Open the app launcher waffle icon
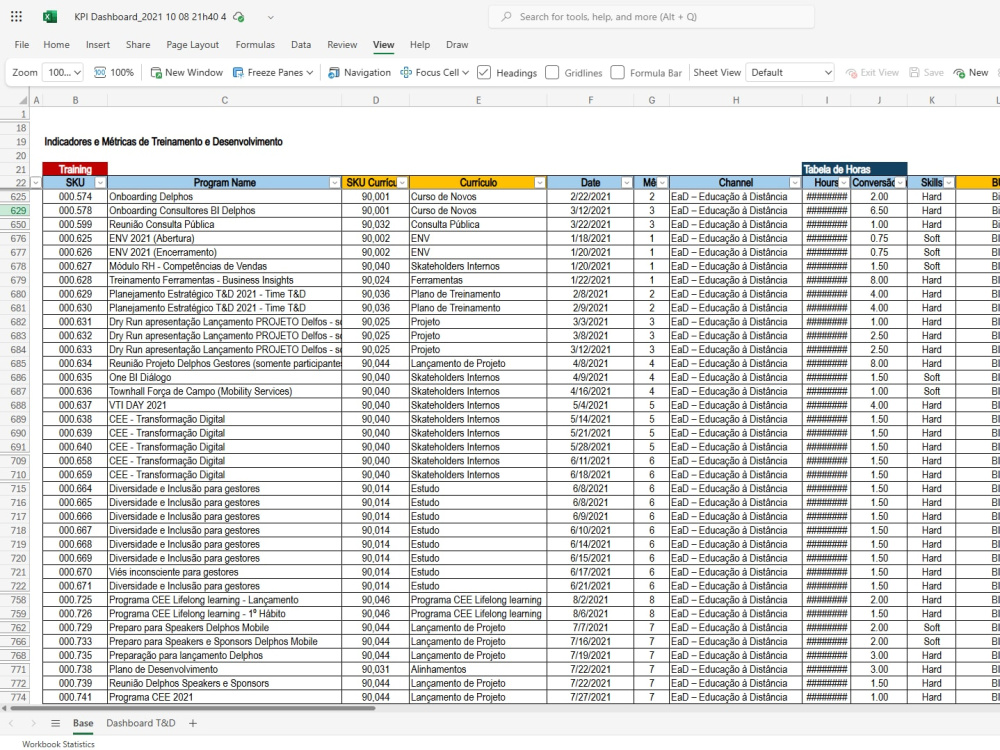The height and width of the screenshot is (750, 1000). click(x=17, y=17)
